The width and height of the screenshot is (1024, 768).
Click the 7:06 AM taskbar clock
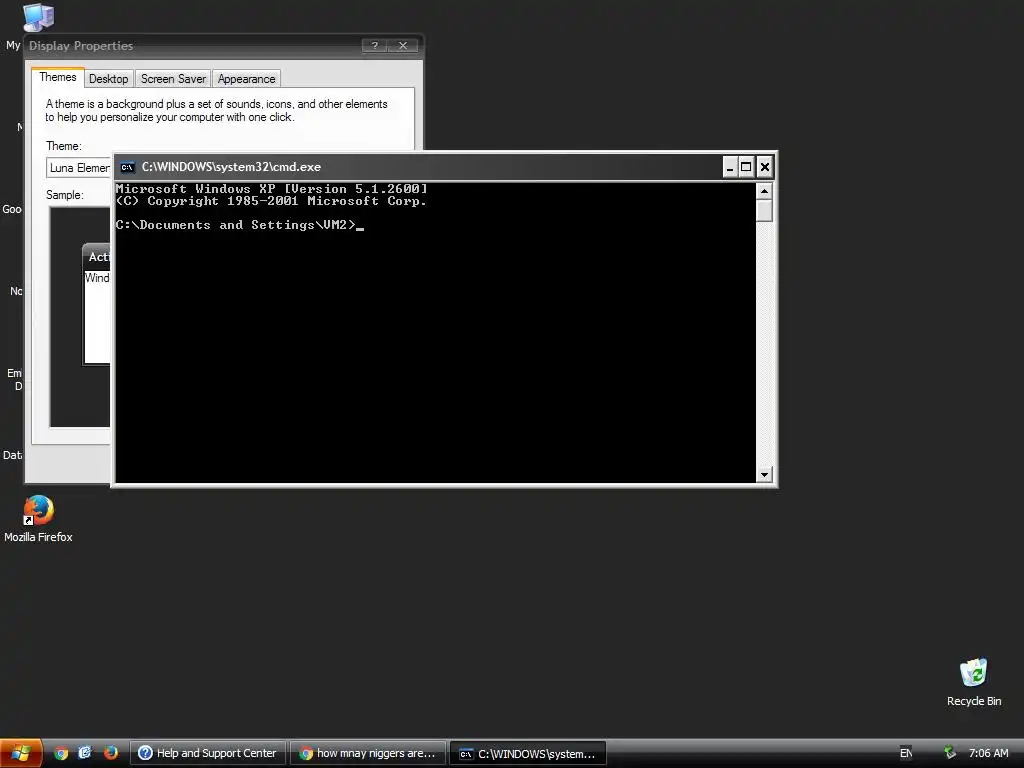[988, 753]
